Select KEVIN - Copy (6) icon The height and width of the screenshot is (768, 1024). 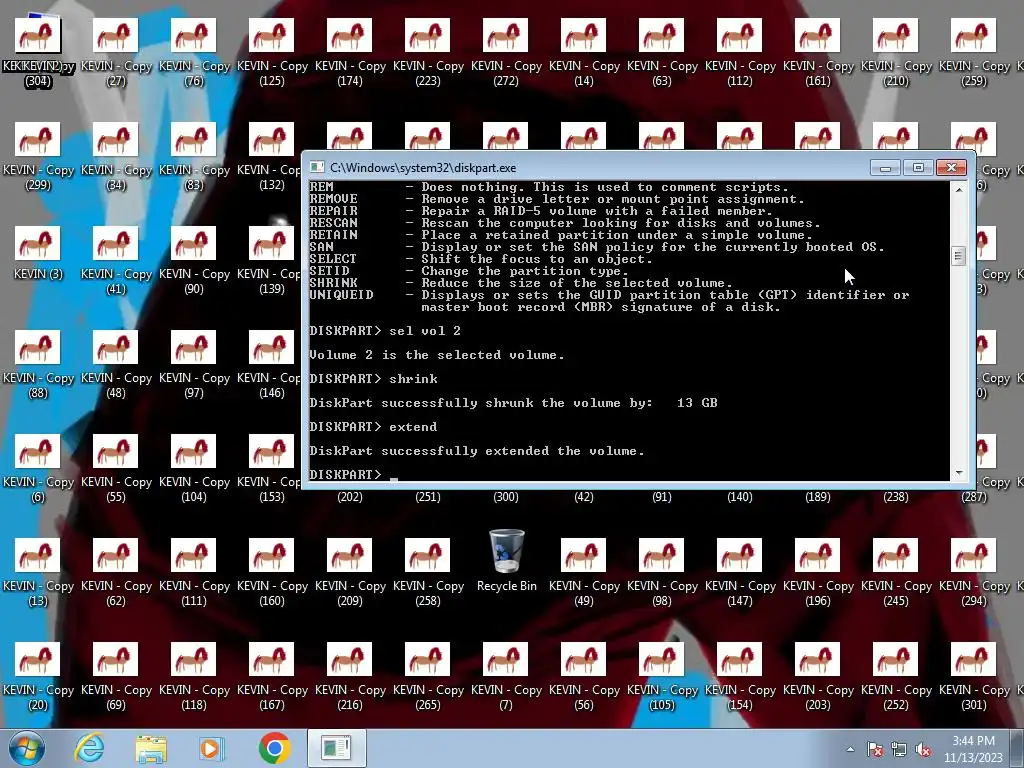(x=38, y=468)
